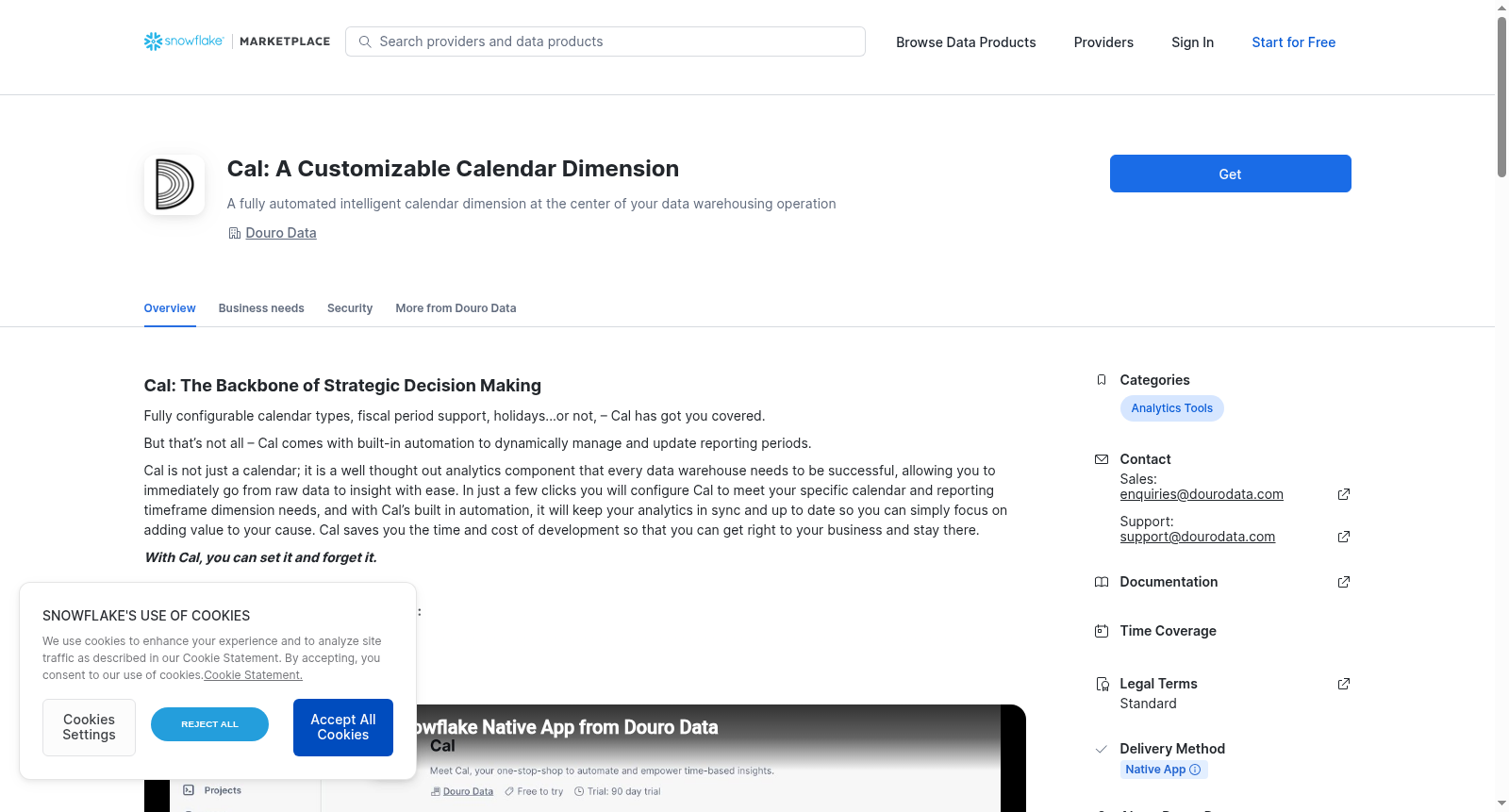Screen dimensions: 1509x812
Task: Click Start for Free link
Action: click(1294, 42)
